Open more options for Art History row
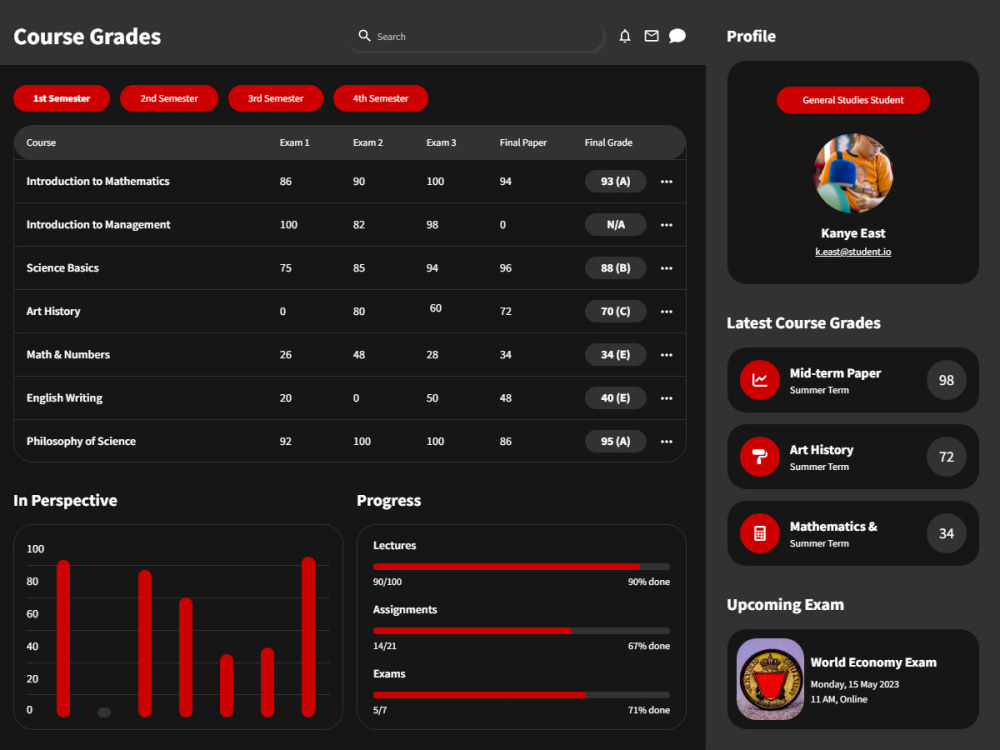This screenshot has width=1000, height=750. click(x=666, y=312)
